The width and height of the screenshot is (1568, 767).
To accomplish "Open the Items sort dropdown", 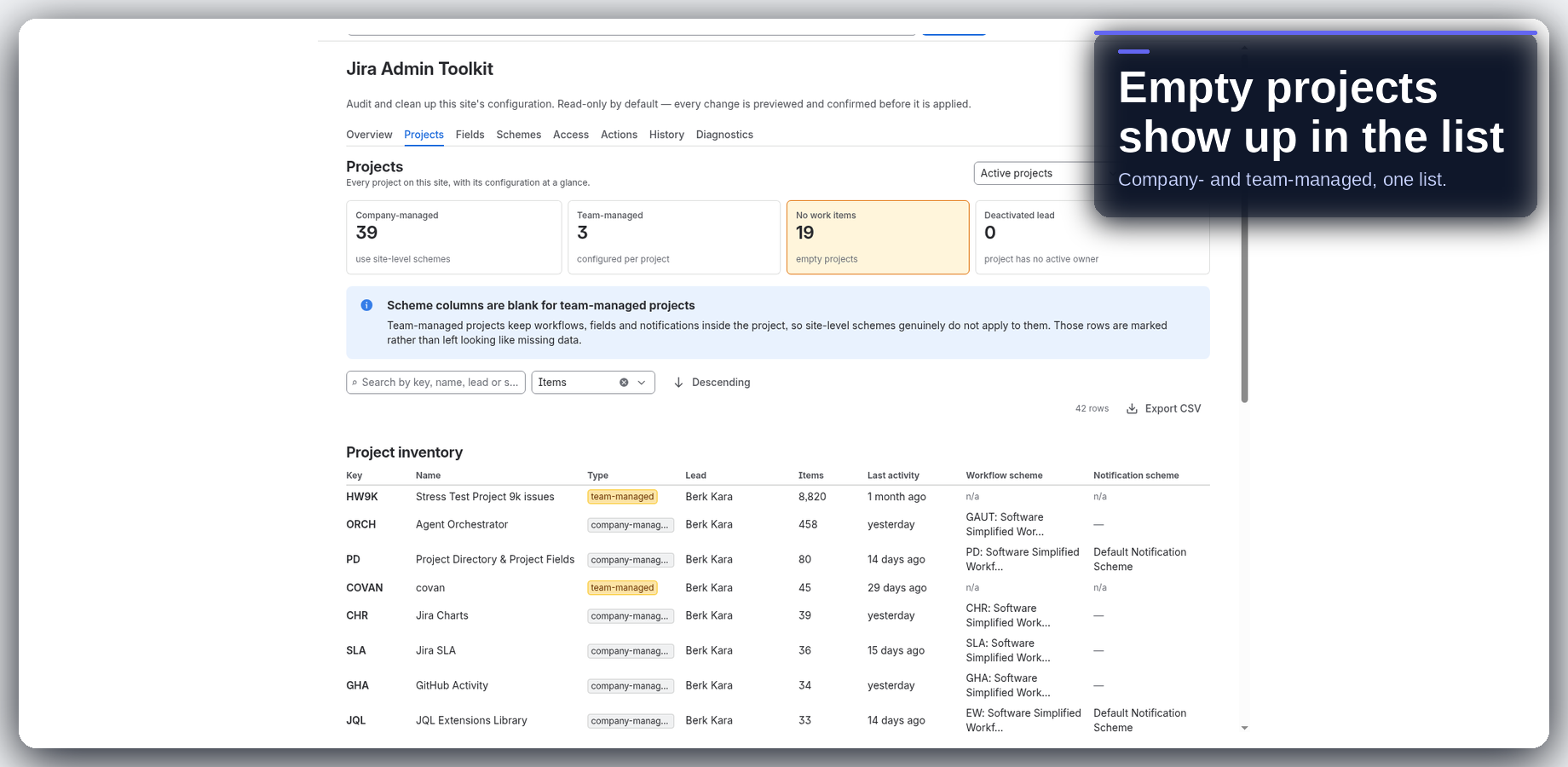I will coord(593,383).
